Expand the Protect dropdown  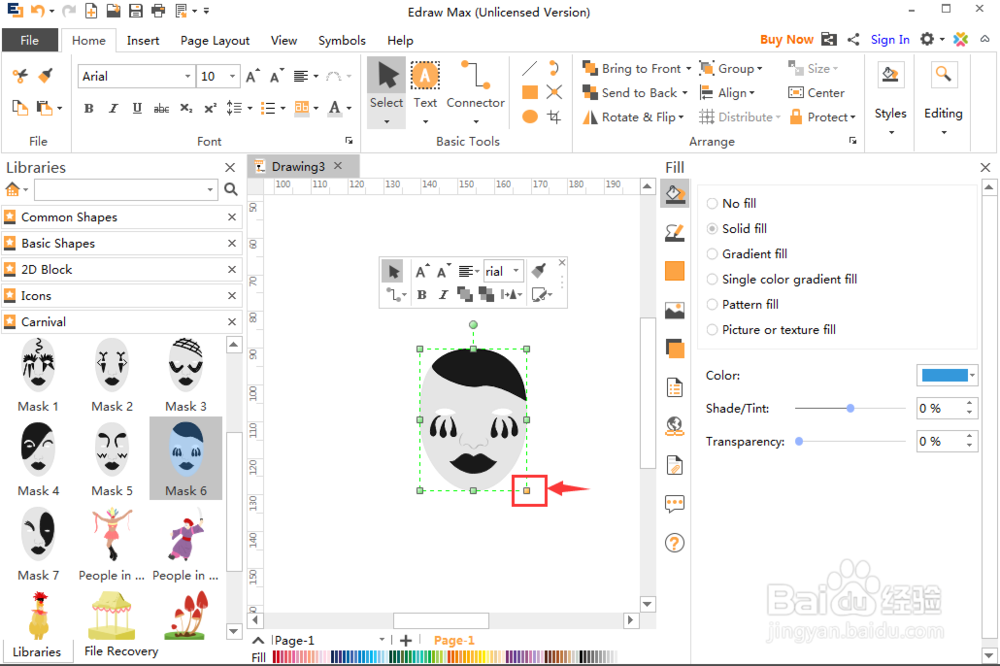853,117
